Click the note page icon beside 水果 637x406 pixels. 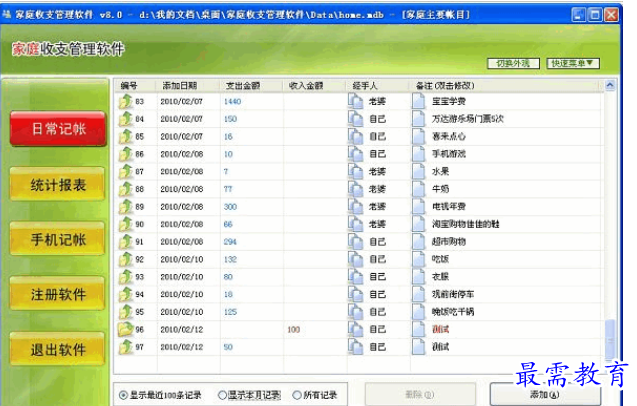(x=418, y=172)
